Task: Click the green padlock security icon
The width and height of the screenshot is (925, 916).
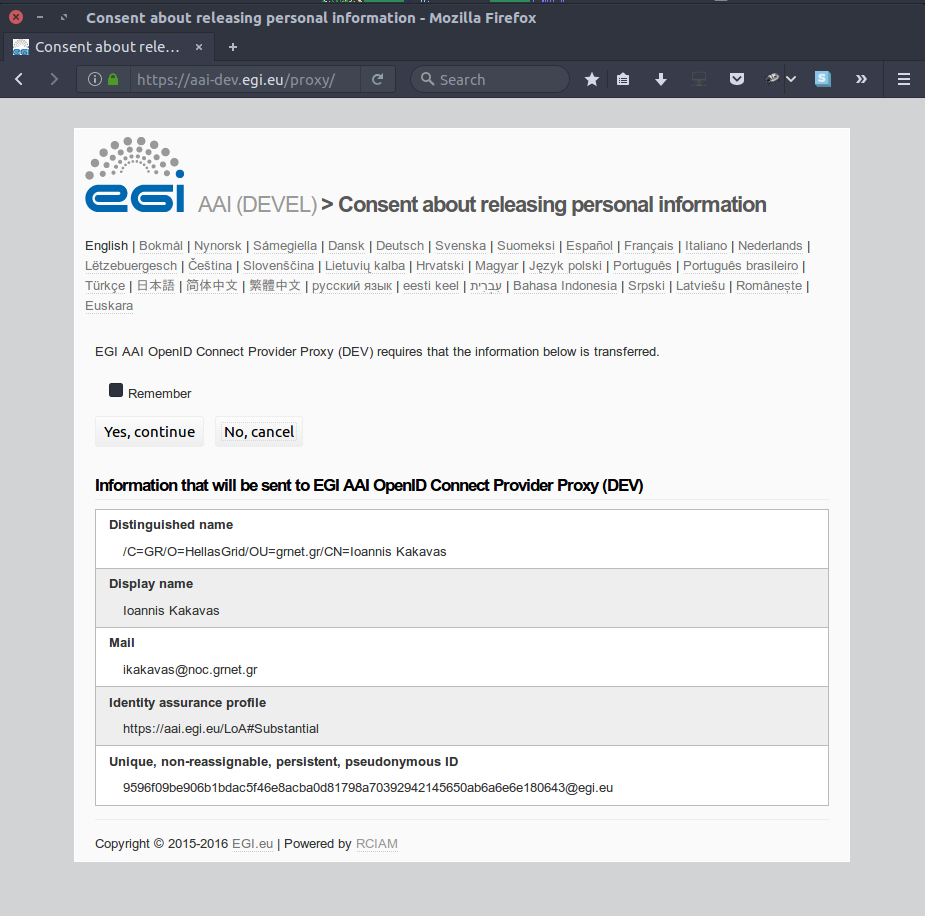Action: 113,80
